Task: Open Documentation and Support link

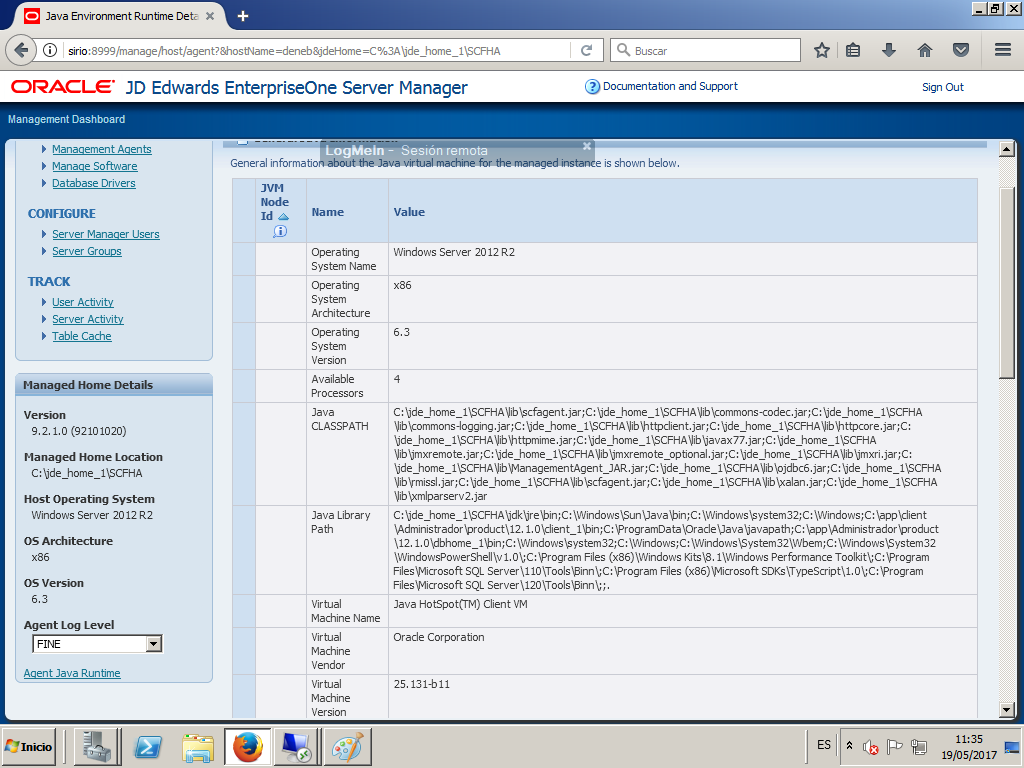Action: pyautogui.click(x=670, y=86)
